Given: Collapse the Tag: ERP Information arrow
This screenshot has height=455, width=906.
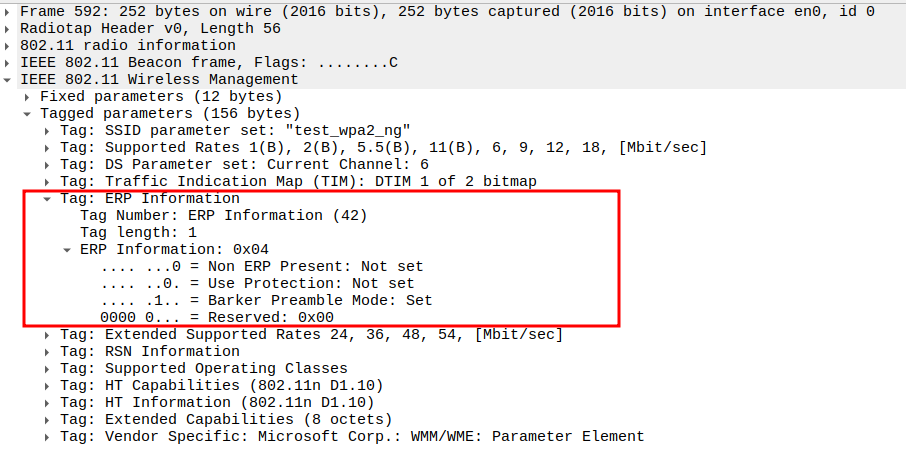Looking at the screenshot, I should 48,199.
